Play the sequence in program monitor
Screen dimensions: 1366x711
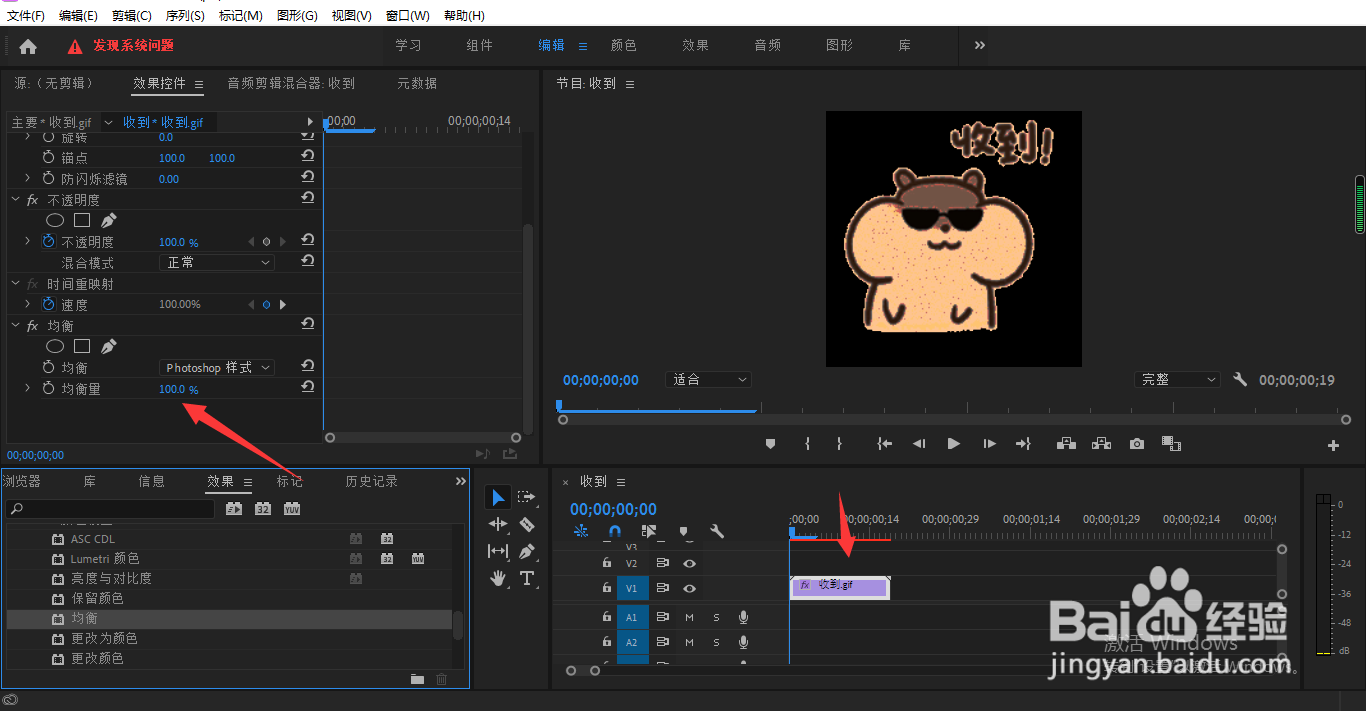pos(953,444)
